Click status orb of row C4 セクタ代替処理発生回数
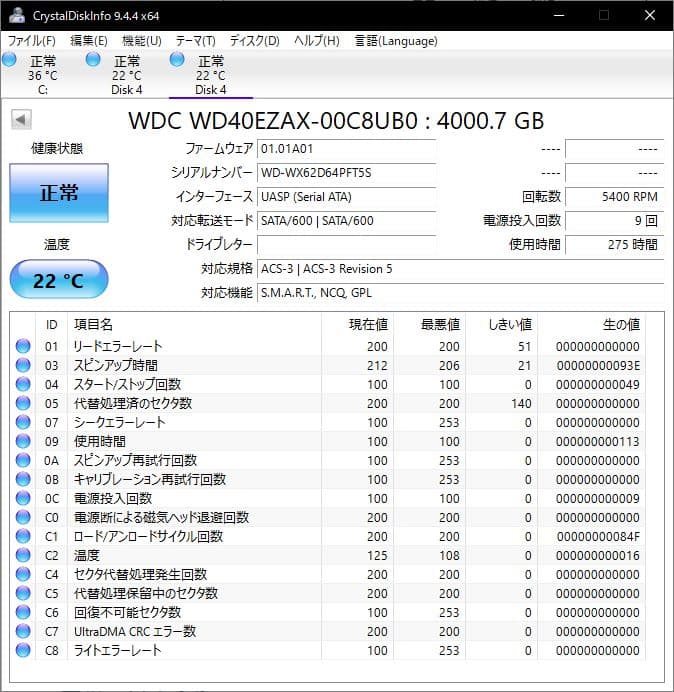 point(23,574)
